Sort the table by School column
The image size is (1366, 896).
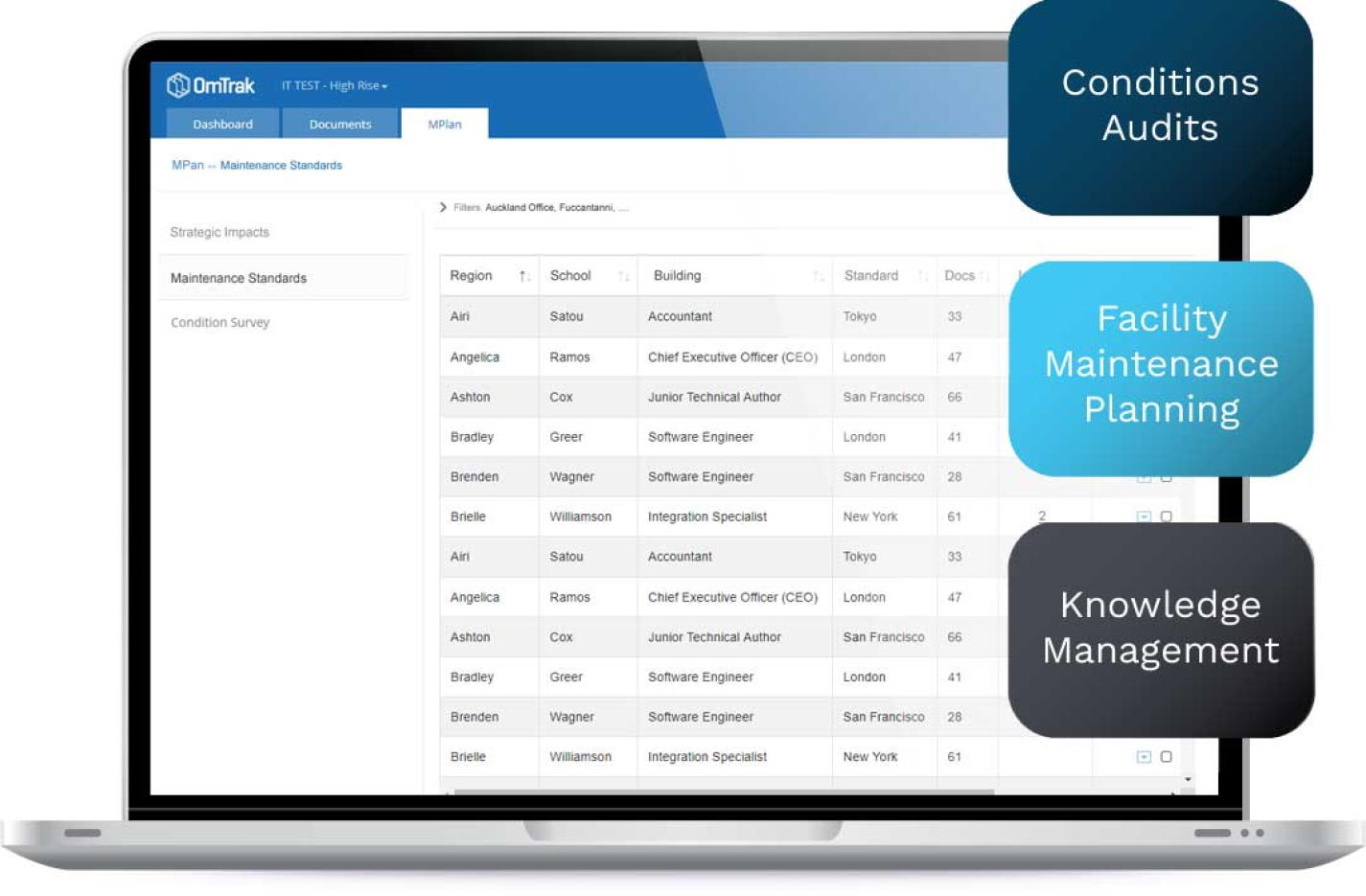click(624, 276)
